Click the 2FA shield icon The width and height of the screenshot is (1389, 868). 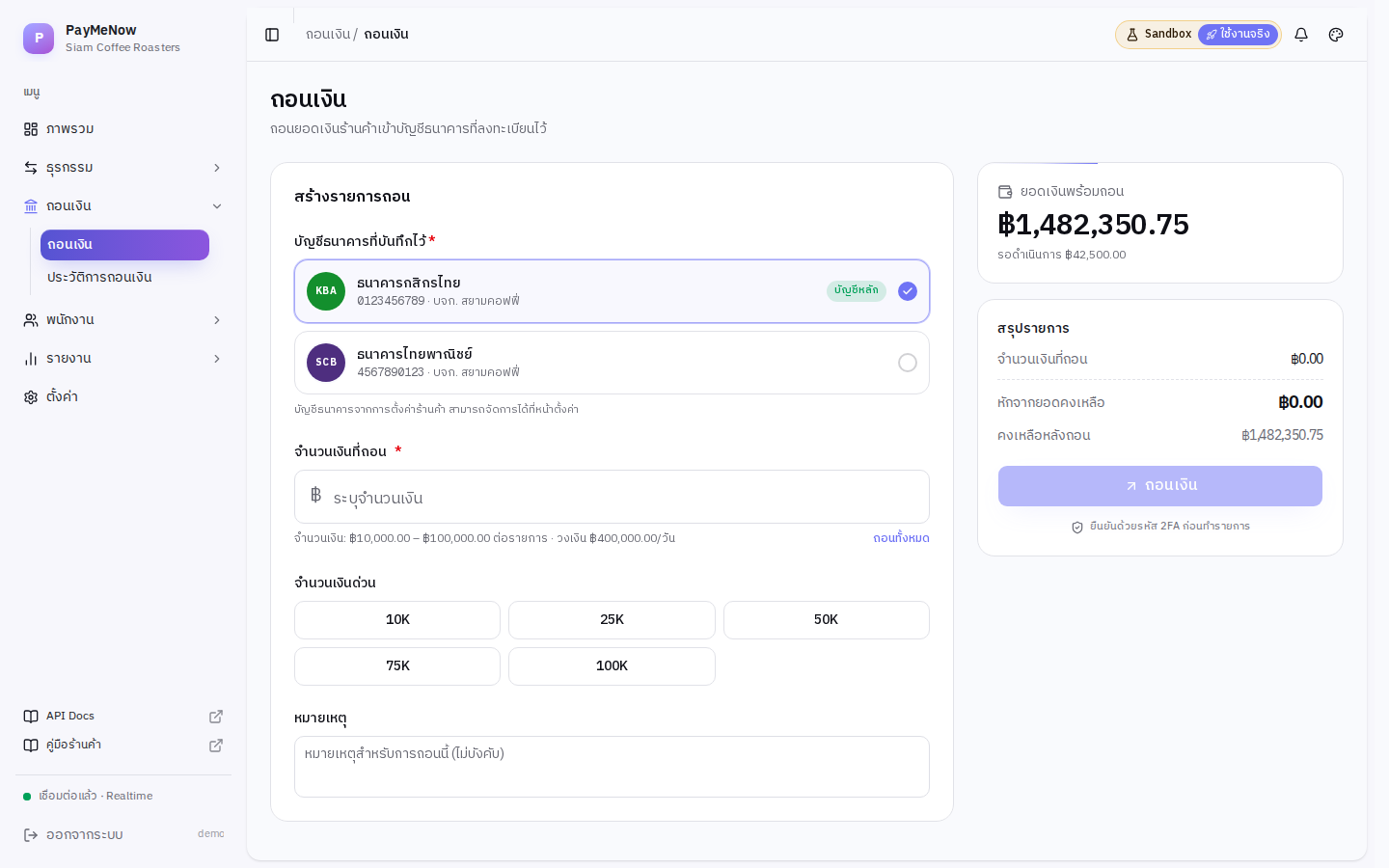pos(1077,528)
